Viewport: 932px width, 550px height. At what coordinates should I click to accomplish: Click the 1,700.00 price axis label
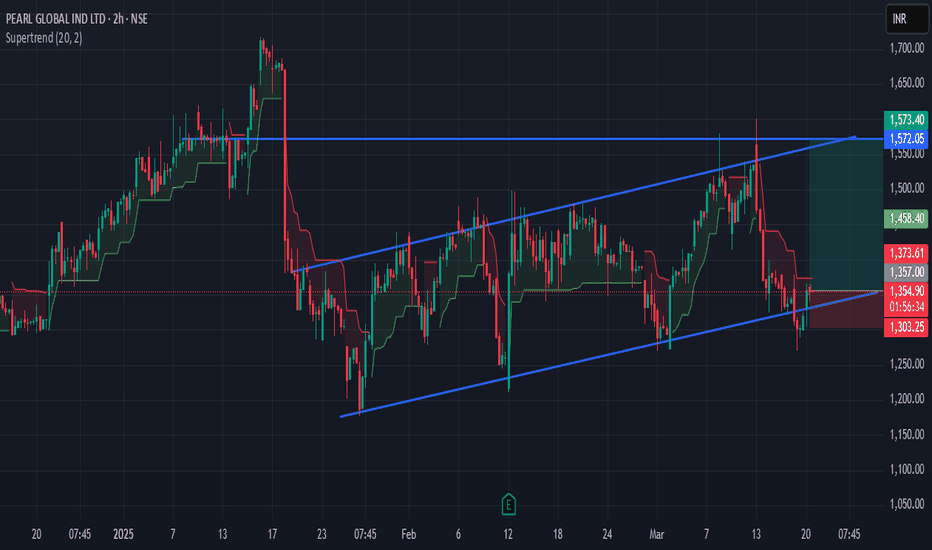(x=906, y=48)
